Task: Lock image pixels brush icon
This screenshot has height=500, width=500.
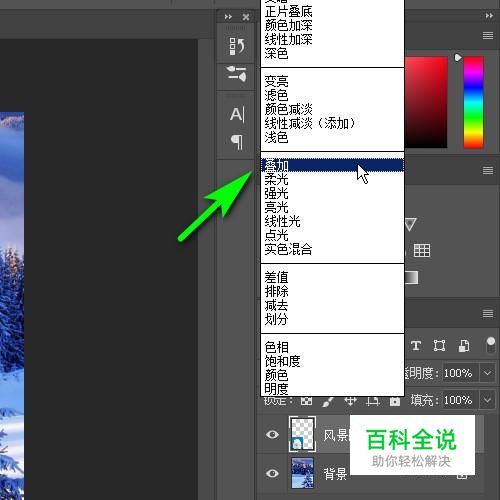Action: 328,401
